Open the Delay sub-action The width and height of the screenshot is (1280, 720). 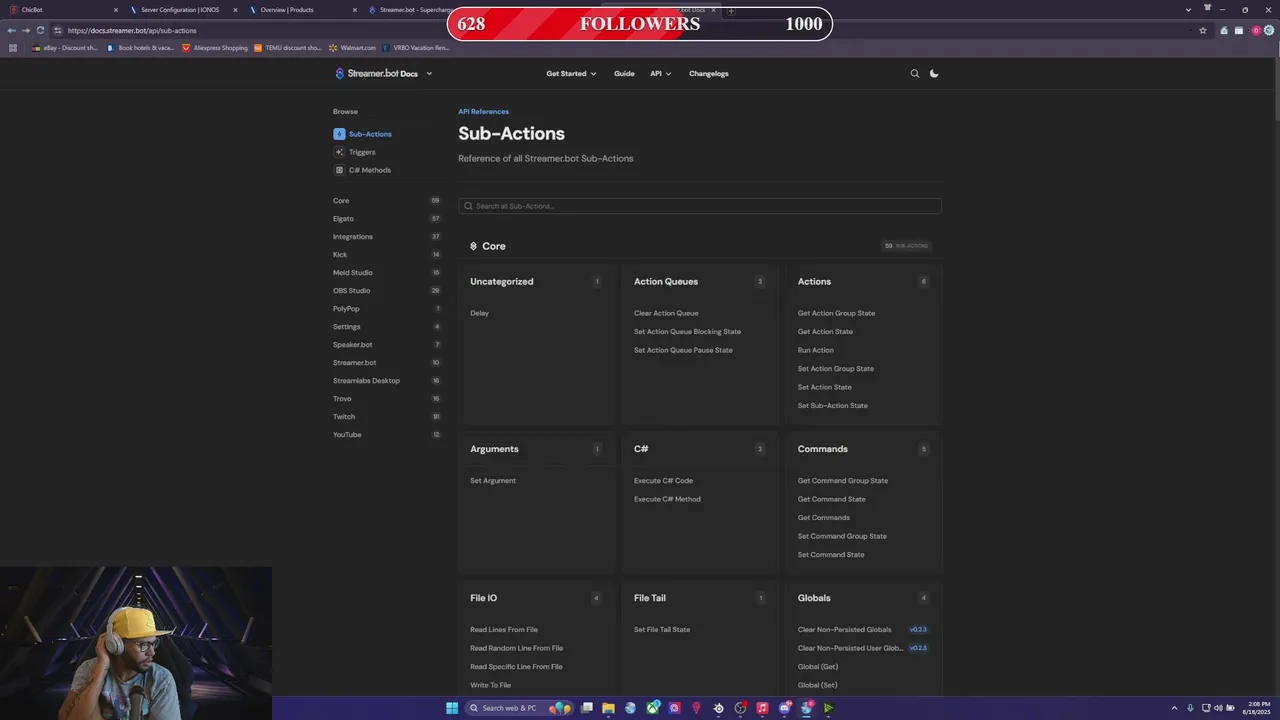(480, 313)
